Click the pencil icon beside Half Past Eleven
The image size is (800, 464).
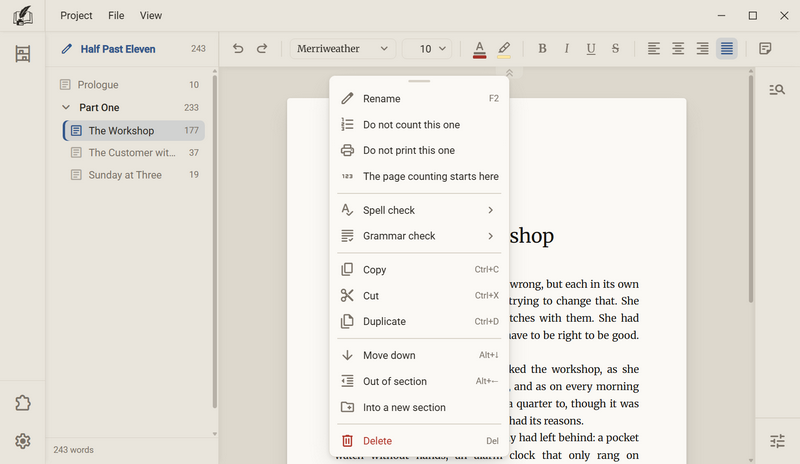(x=67, y=49)
